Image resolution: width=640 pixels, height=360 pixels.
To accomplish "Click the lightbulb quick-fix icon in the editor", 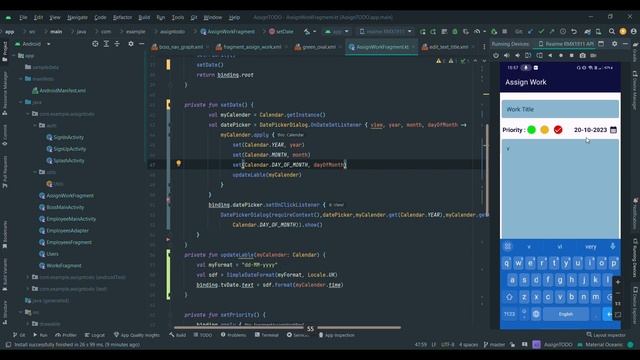I will click(178, 164).
